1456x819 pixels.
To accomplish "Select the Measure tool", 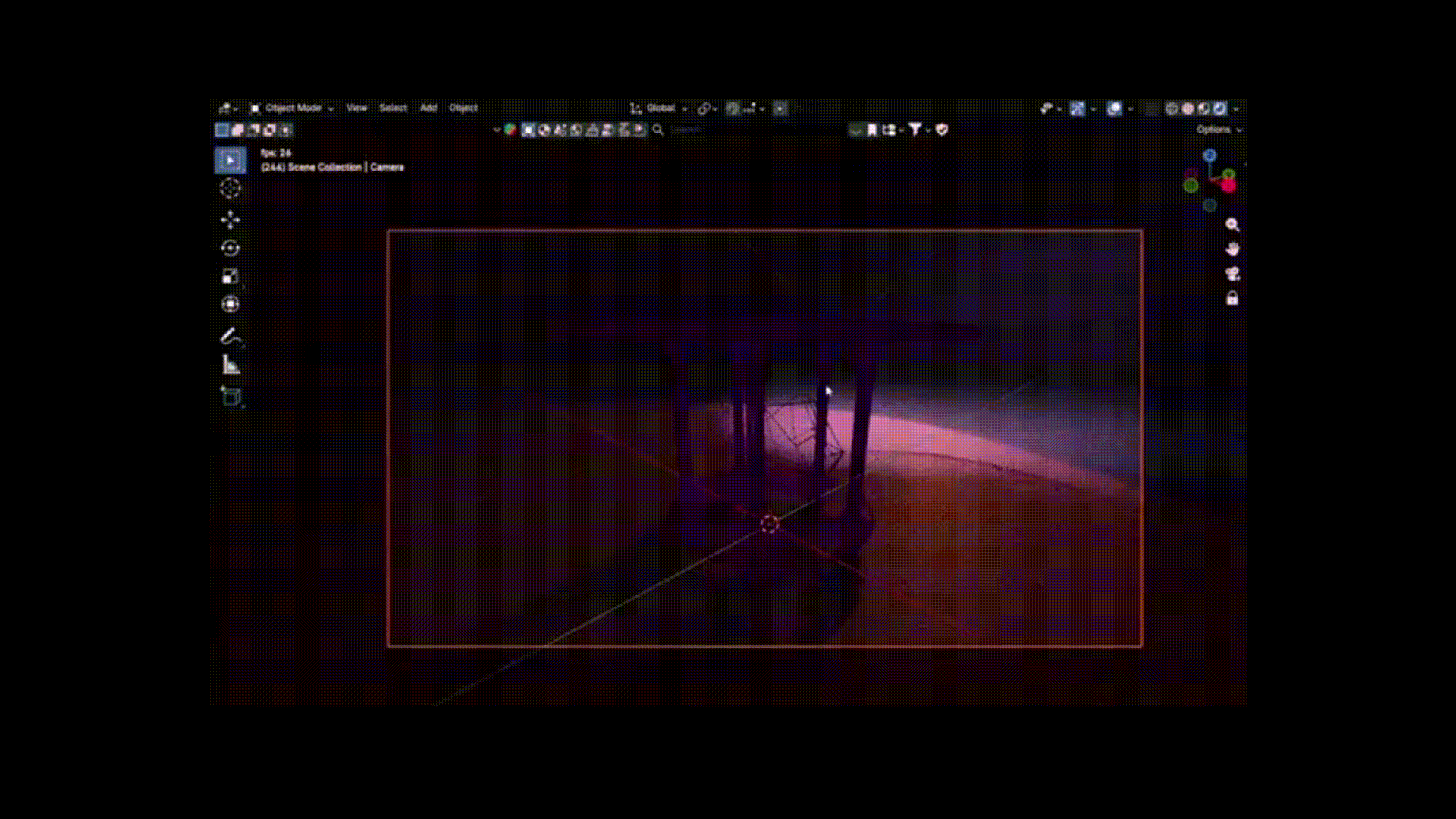I will tap(231, 365).
